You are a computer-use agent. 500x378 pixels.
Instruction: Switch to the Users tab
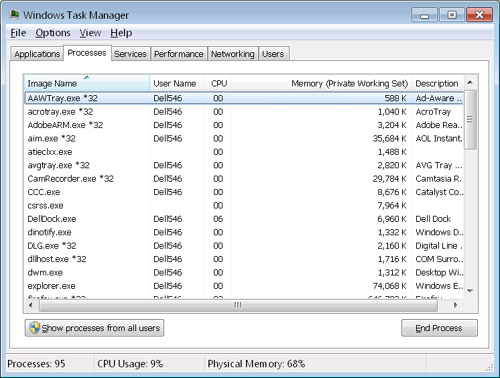coord(273,54)
